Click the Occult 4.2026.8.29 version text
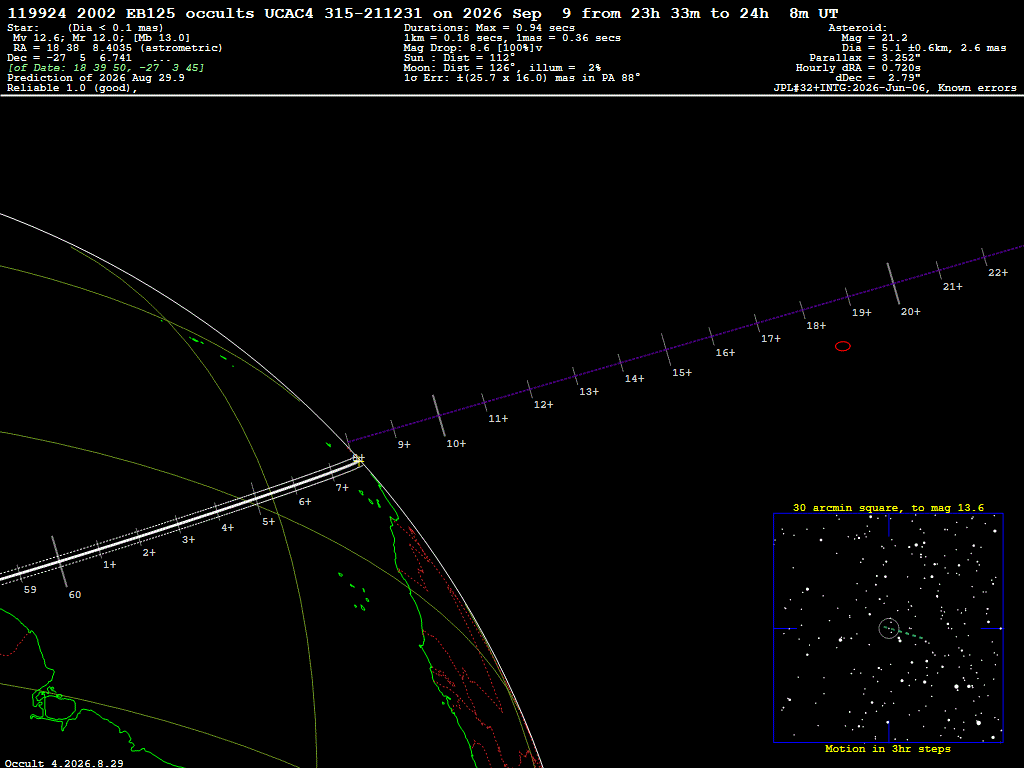 (63, 763)
